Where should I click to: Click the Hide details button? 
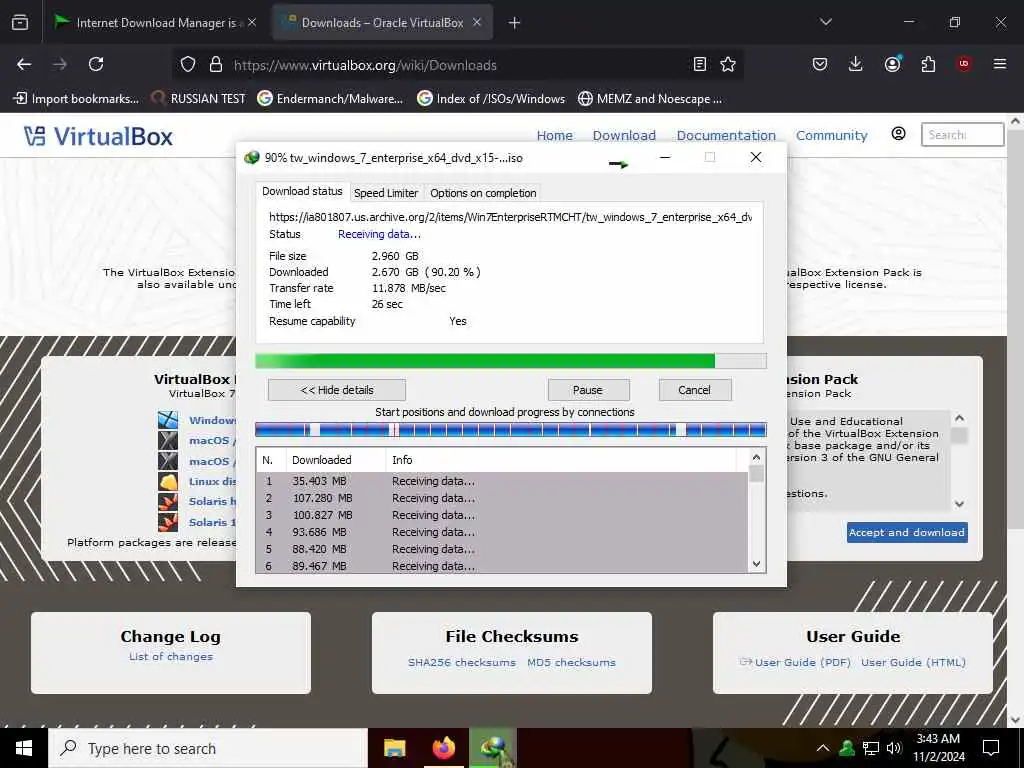coord(337,390)
